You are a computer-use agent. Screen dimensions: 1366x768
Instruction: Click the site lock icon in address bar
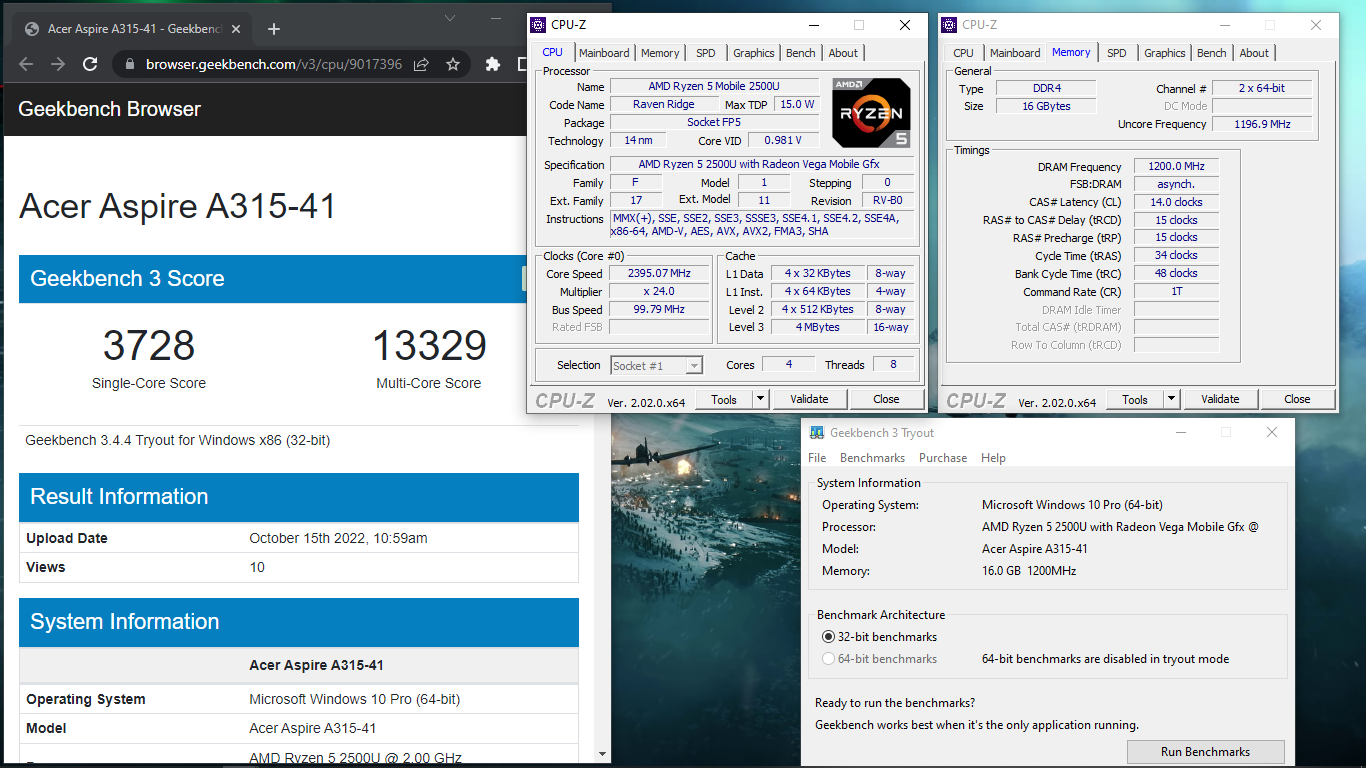point(131,64)
